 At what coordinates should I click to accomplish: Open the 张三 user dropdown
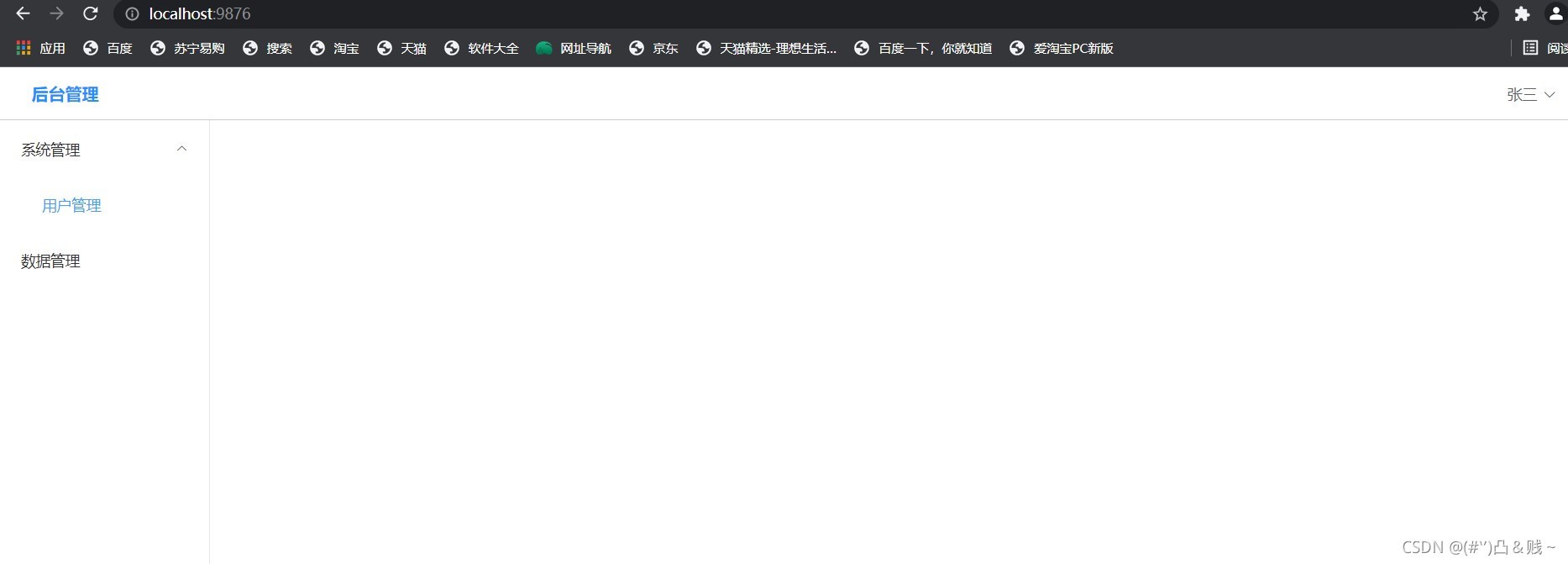(1530, 94)
